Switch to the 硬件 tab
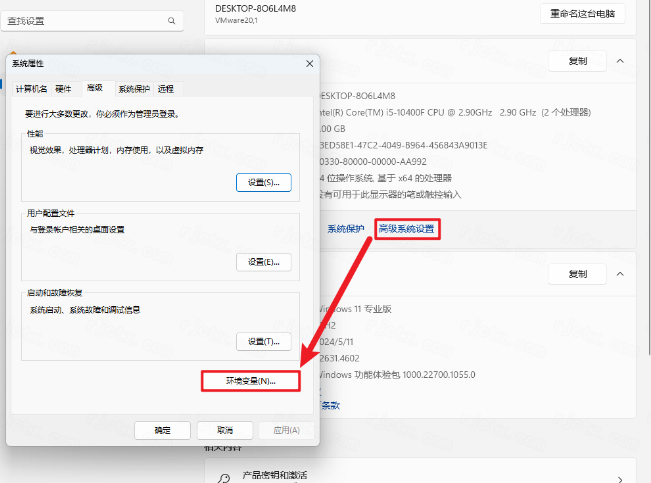Screen dimensions: 651x483 pos(64,89)
